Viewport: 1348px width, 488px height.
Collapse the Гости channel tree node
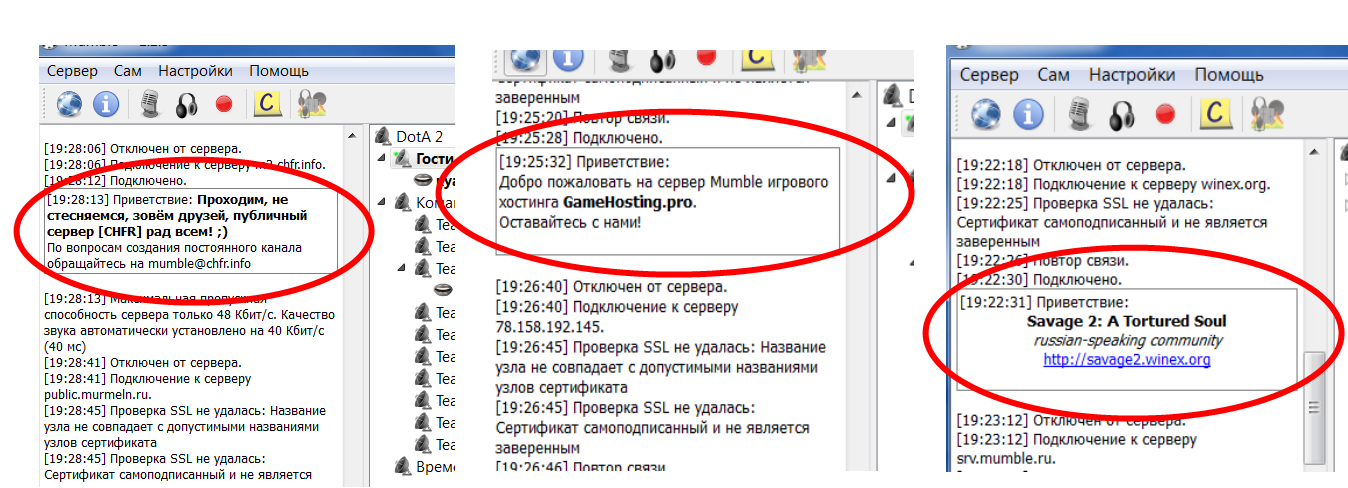coord(382,159)
